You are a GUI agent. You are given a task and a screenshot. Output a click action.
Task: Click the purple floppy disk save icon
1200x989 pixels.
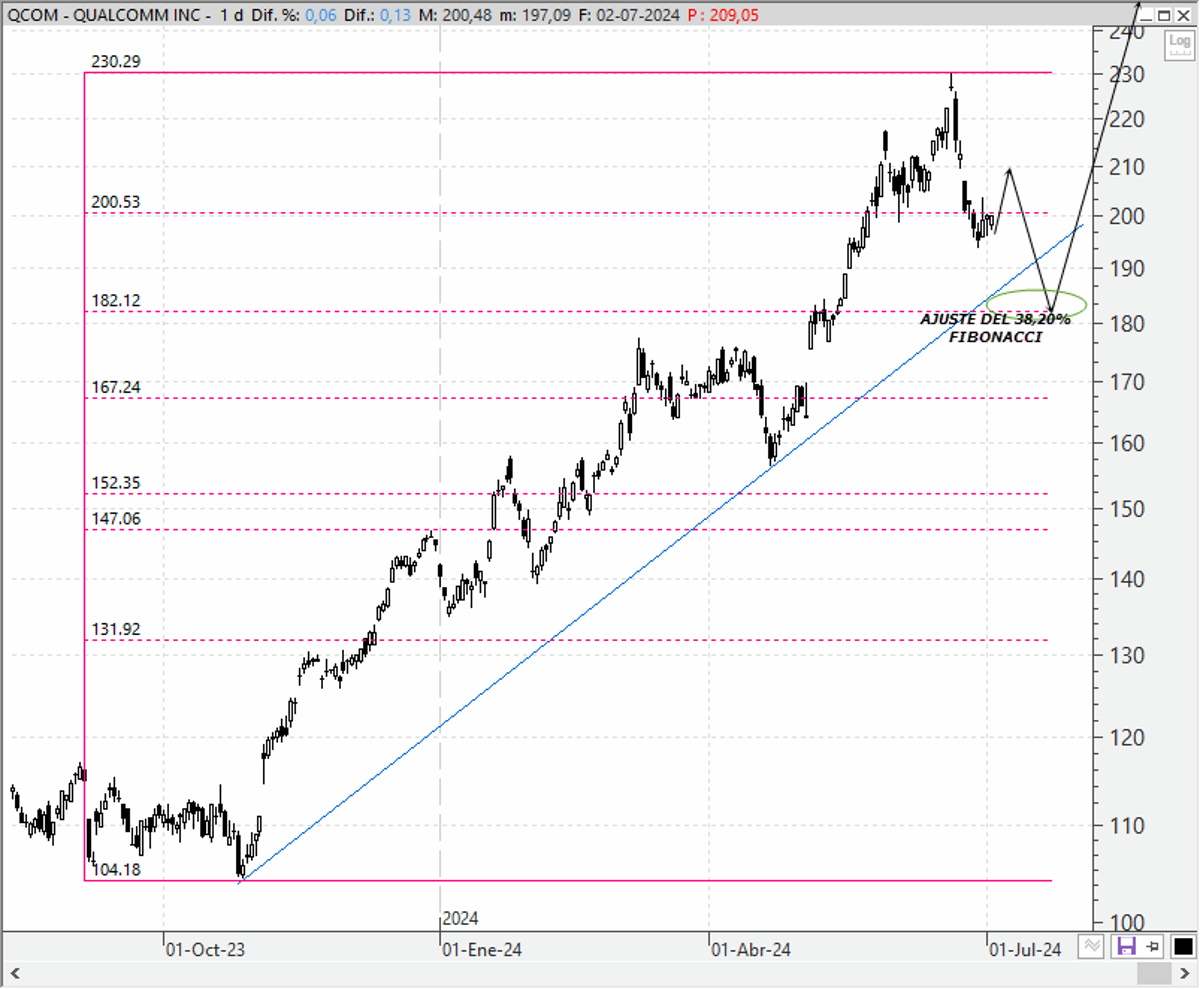click(x=1127, y=946)
